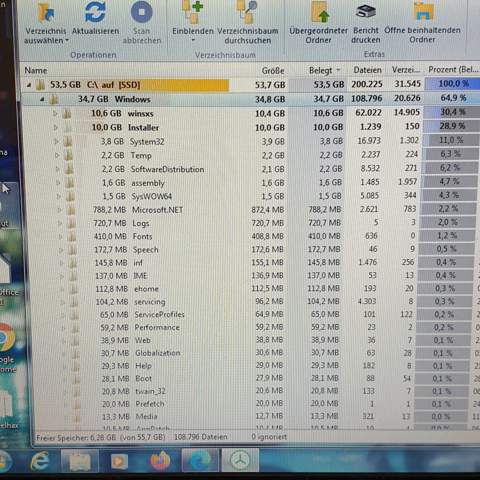Launch media player from the taskbar
This screenshot has height=480, width=480.
(x=120, y=461)
